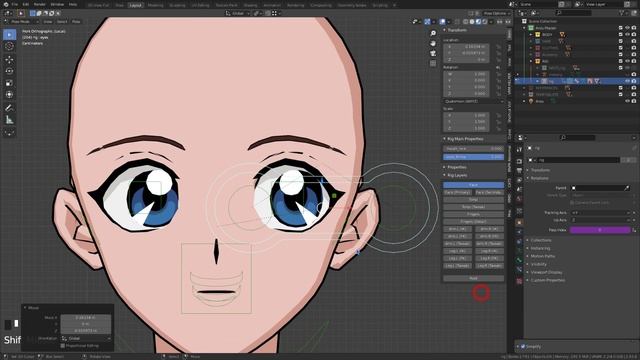Open the Scene properties tab icon
The image size is (640, 360).
(519, 189)
